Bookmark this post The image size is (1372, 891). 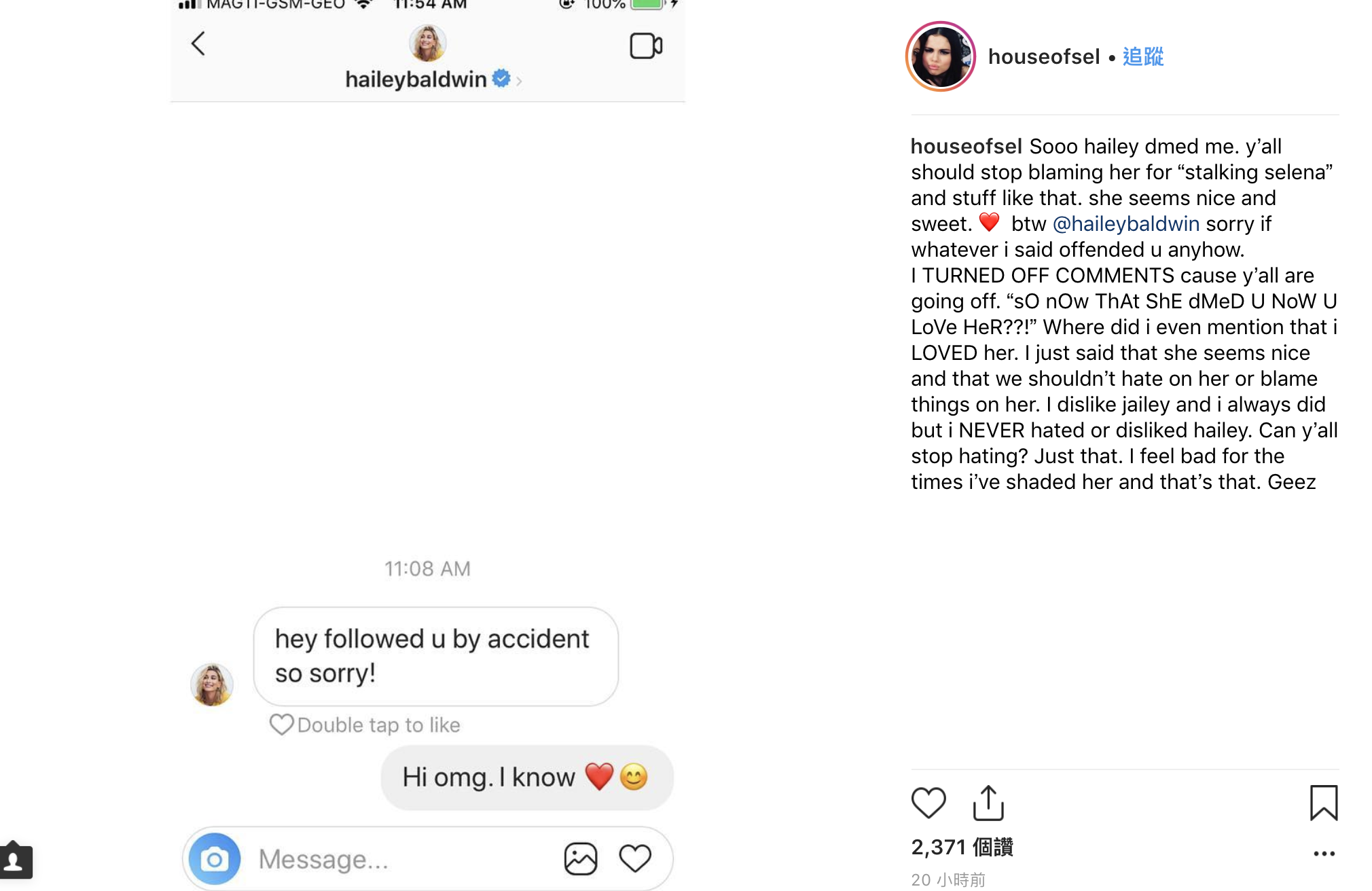coord(1323,803)
